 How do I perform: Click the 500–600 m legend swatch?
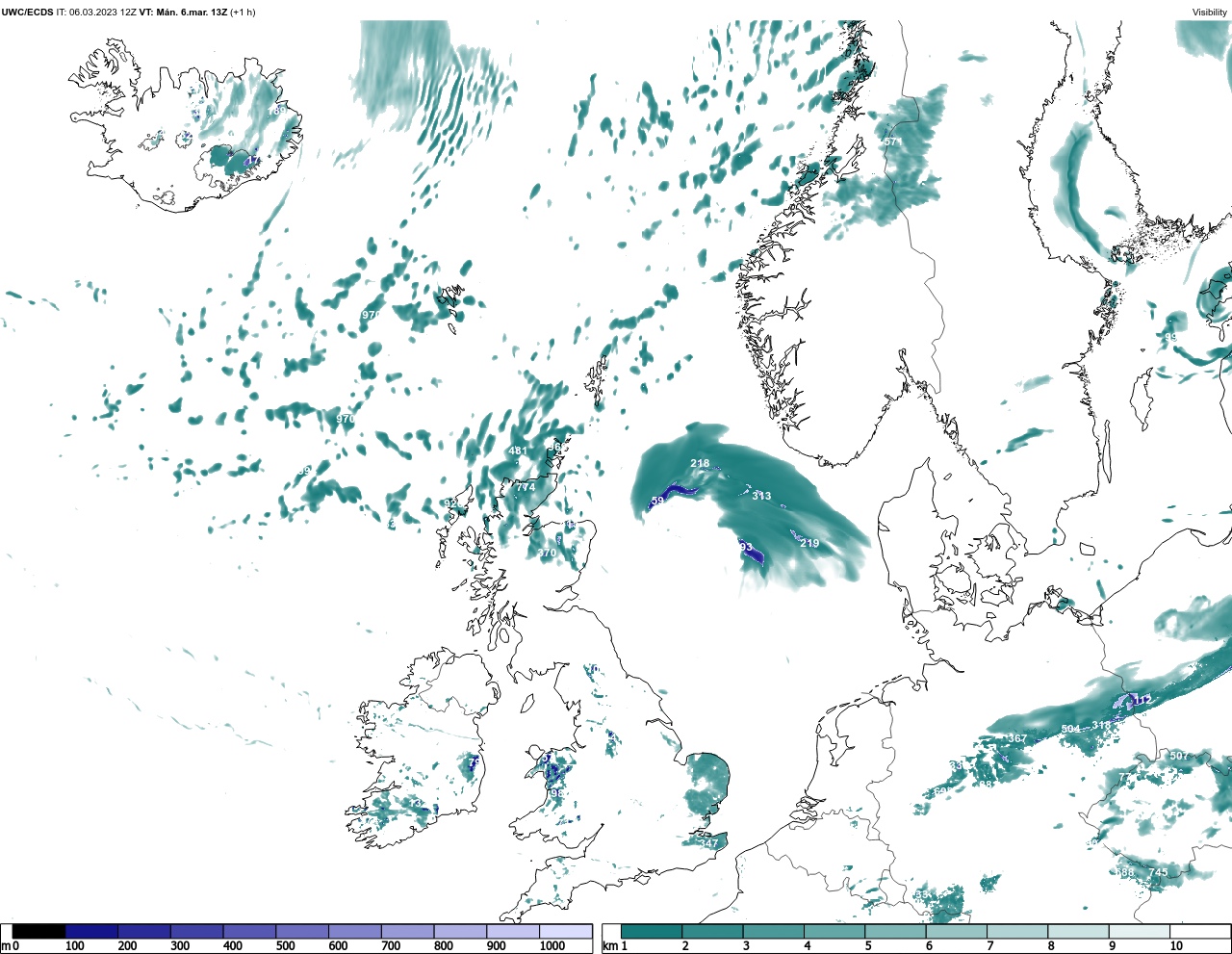[301, 931]
